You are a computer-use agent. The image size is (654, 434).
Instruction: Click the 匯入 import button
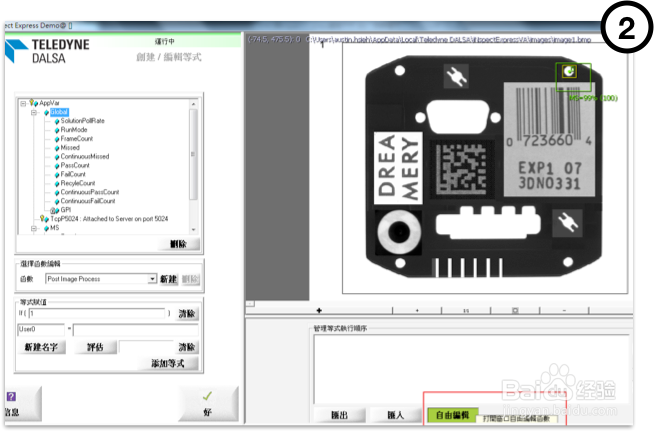pos(395,415)
